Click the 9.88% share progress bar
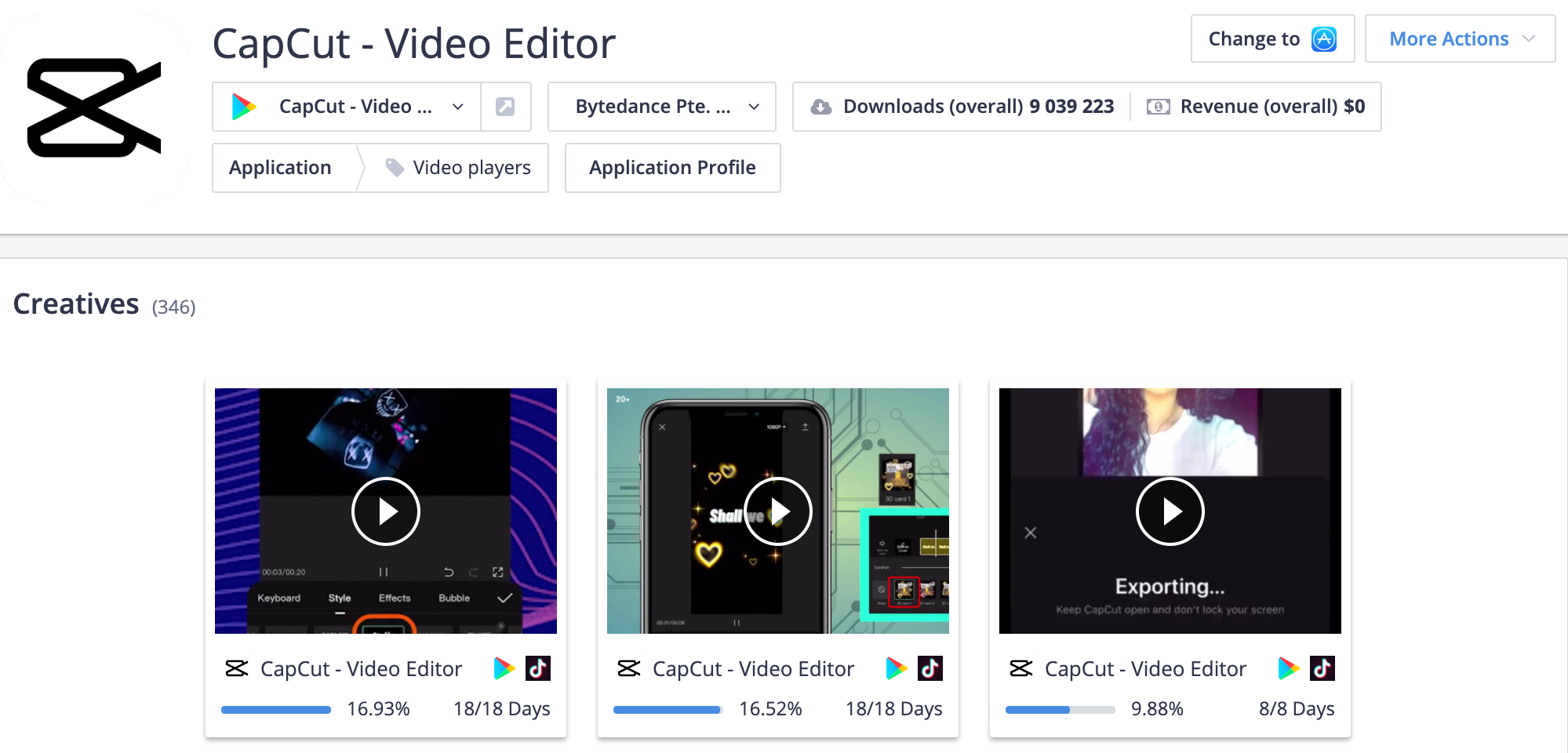The height and width of the screenshot is (753, 1568). click(1060, 710)
